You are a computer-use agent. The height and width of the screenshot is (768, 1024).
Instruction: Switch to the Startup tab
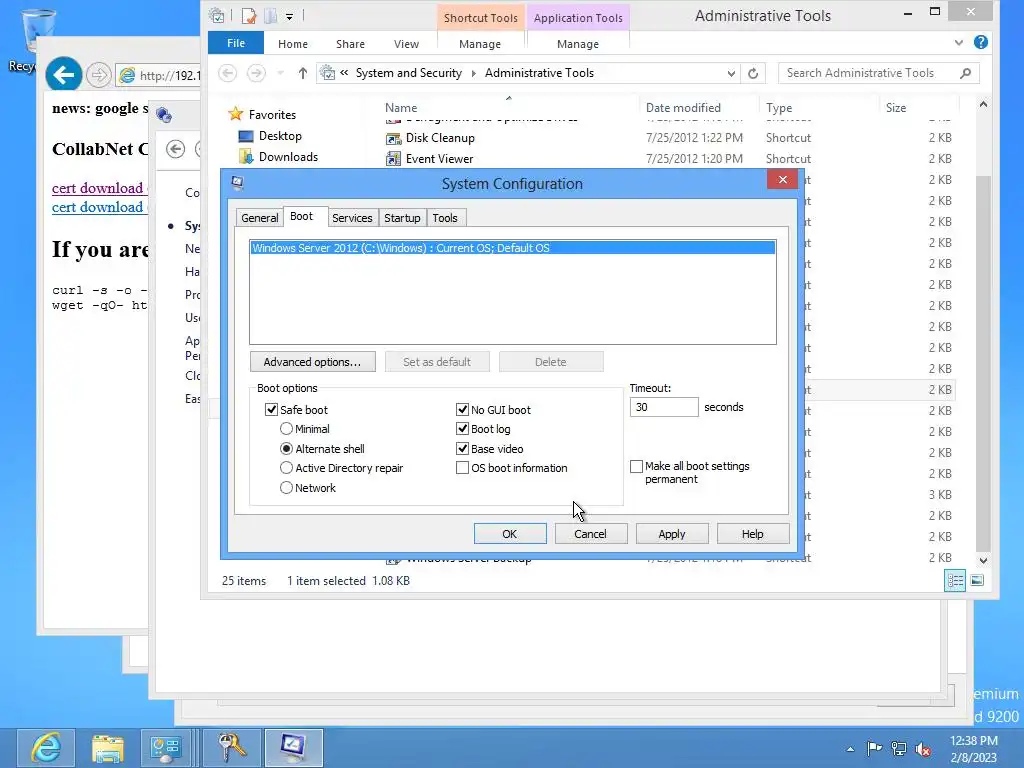pos(402,218)
